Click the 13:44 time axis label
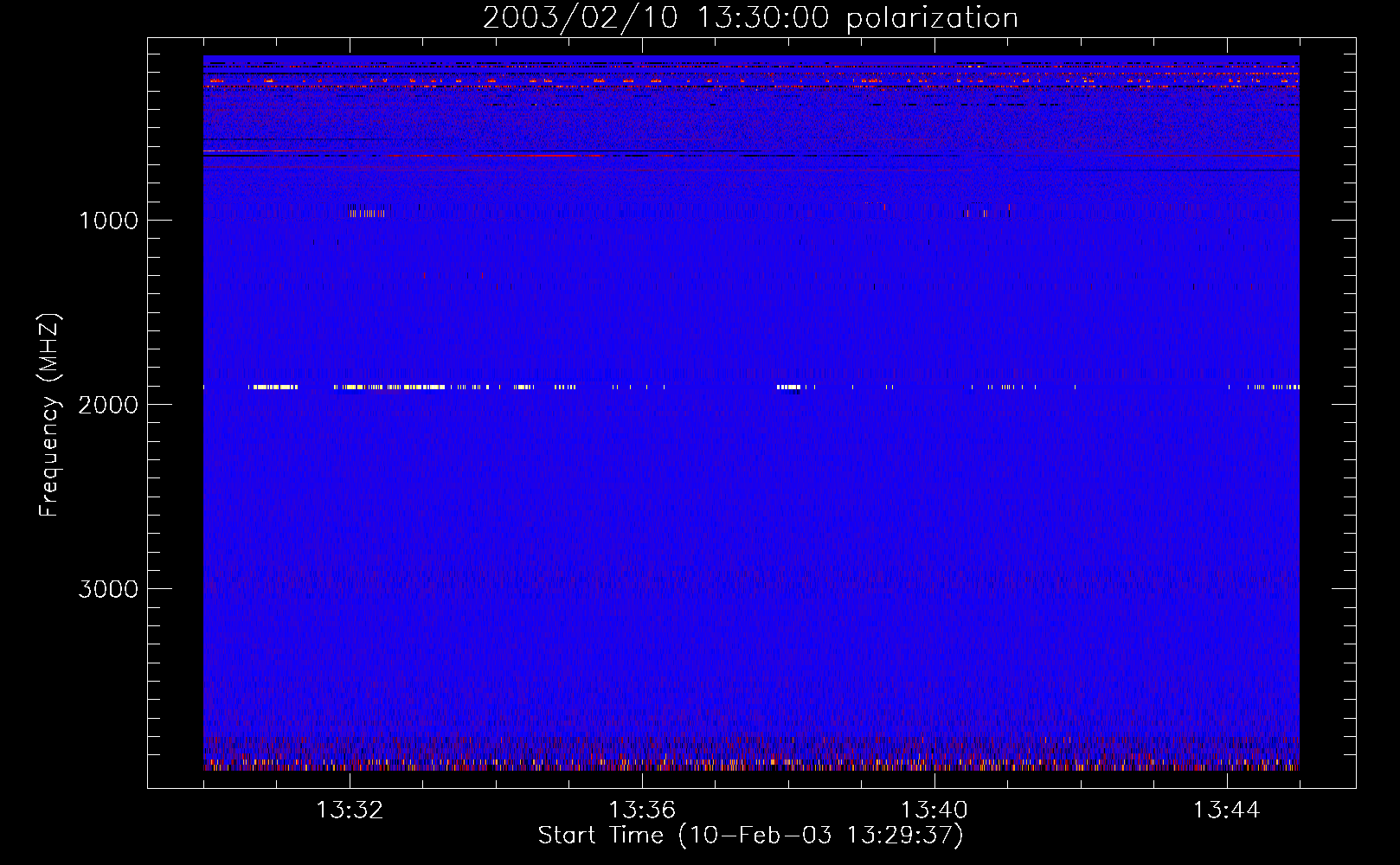The width and height of the screenshot is (1400, 865). [1227, 811]
